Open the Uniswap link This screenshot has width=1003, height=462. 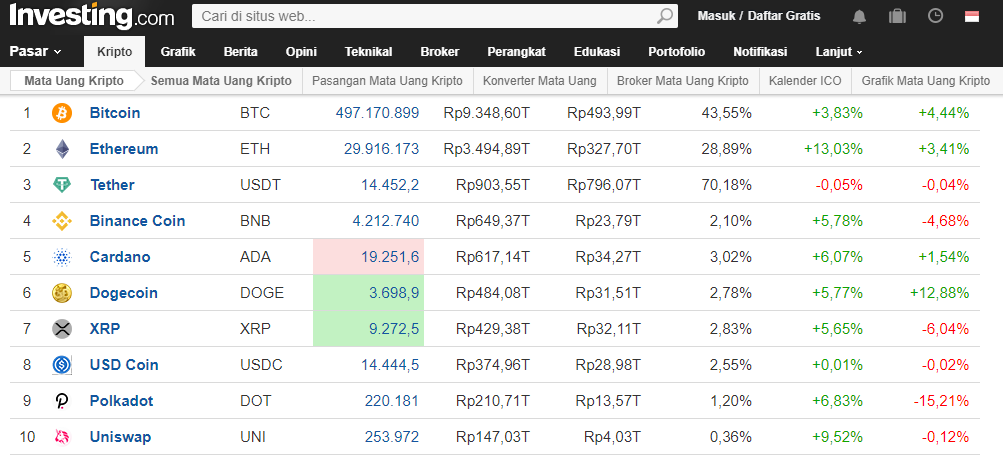pyautogui.click(x=120, y=437)
